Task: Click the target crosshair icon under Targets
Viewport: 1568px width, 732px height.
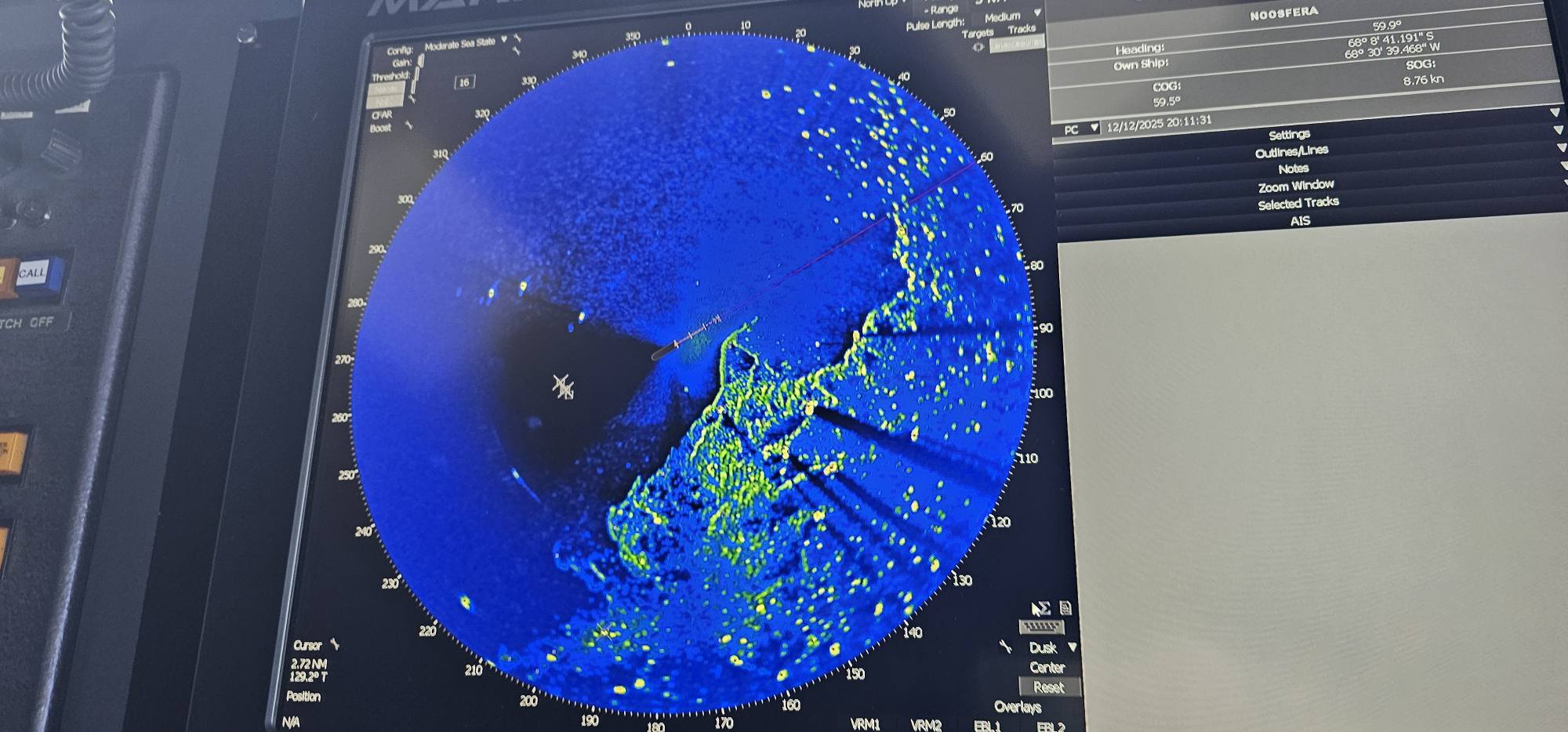Action: (x=978, y=47)
